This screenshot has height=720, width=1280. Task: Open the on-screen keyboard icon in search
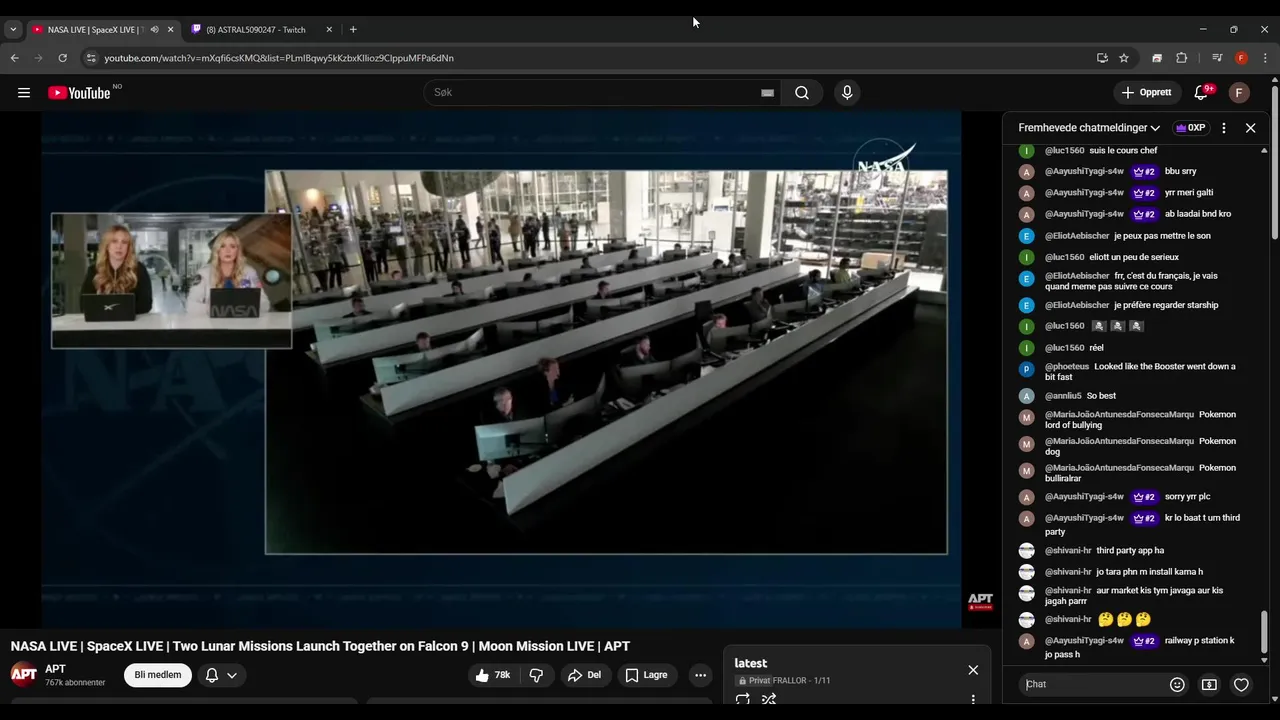tap(767, 93)
